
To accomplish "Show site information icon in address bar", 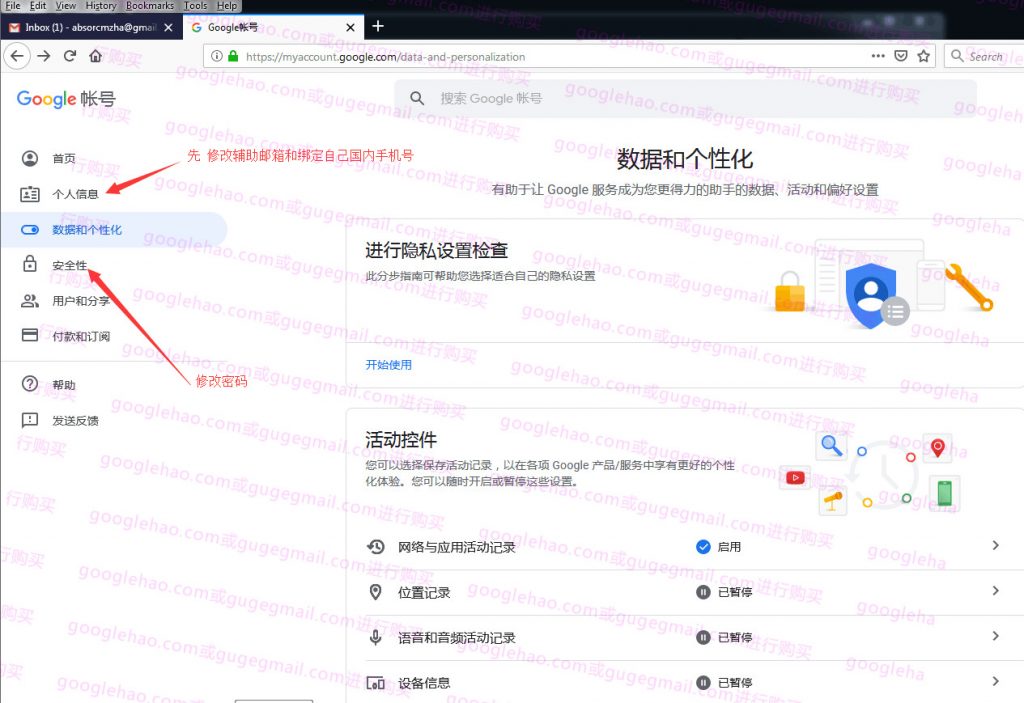I will point(217,56).
